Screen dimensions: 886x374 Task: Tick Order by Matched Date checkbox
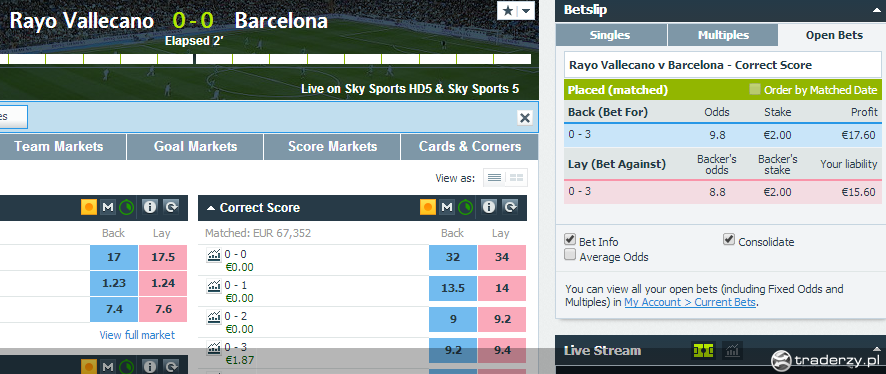[x=754, y=89]
